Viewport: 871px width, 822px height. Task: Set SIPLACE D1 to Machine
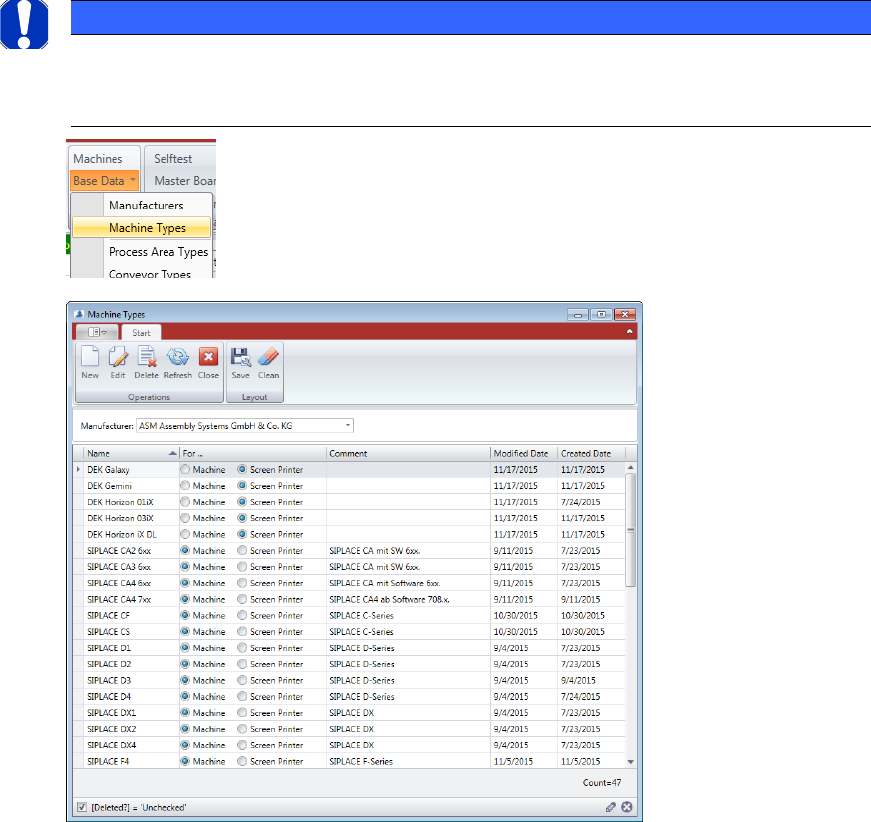[185, 648]
